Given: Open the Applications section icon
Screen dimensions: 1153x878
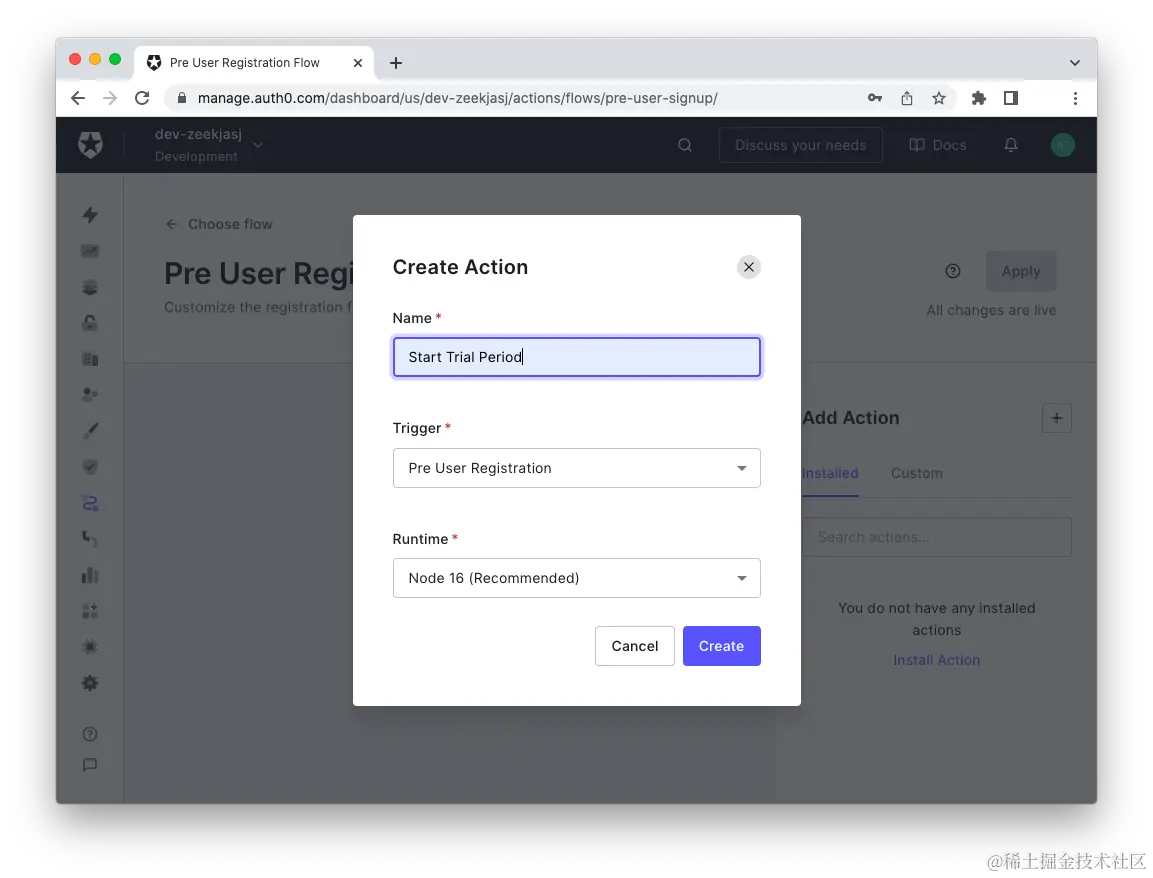Looking at the screenshot, I should [90, 287].
